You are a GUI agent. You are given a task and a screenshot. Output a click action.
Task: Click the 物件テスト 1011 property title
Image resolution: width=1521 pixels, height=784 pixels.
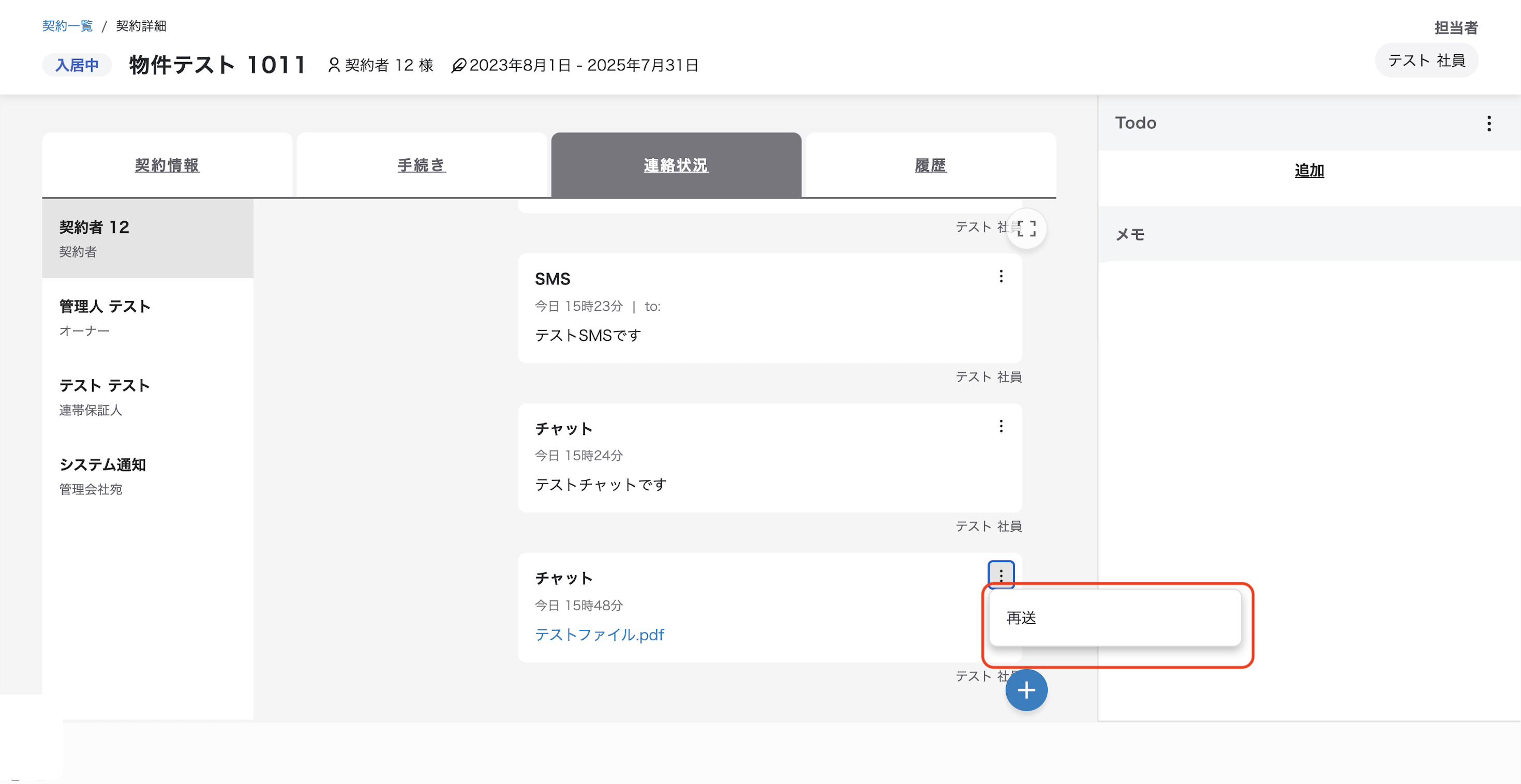coord(217,65)
